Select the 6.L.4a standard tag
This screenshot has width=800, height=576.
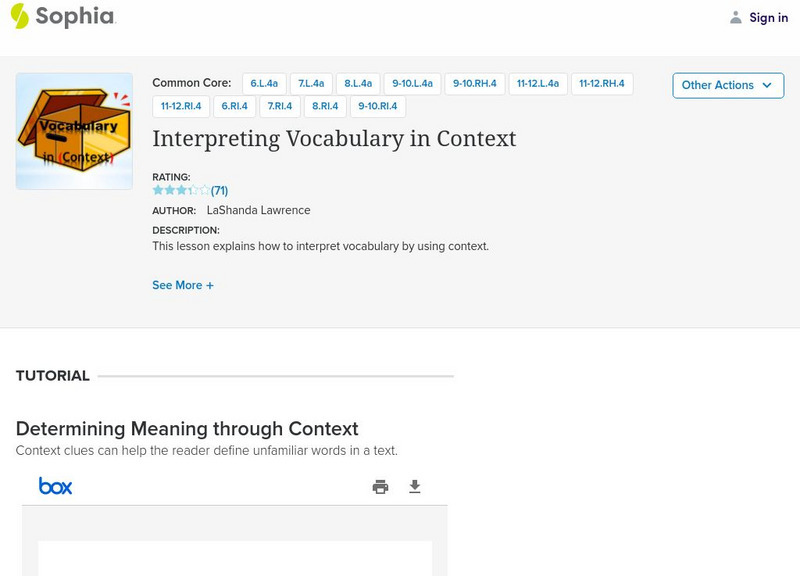pos(265,84)
